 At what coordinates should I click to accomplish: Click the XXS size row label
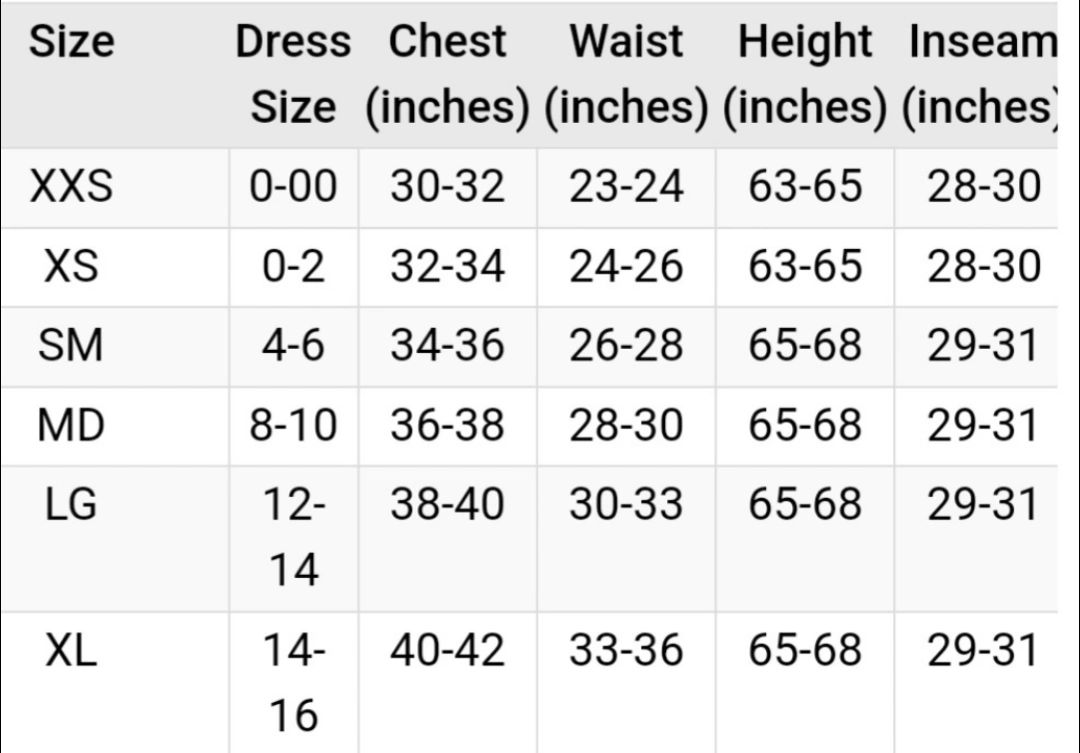pos(71,187)
